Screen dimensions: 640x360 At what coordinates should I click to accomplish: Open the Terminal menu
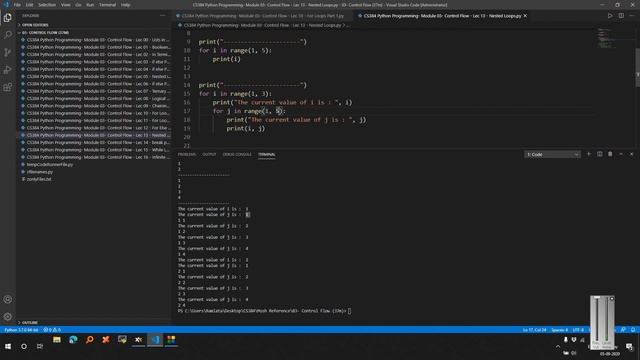tap(107, 5)
